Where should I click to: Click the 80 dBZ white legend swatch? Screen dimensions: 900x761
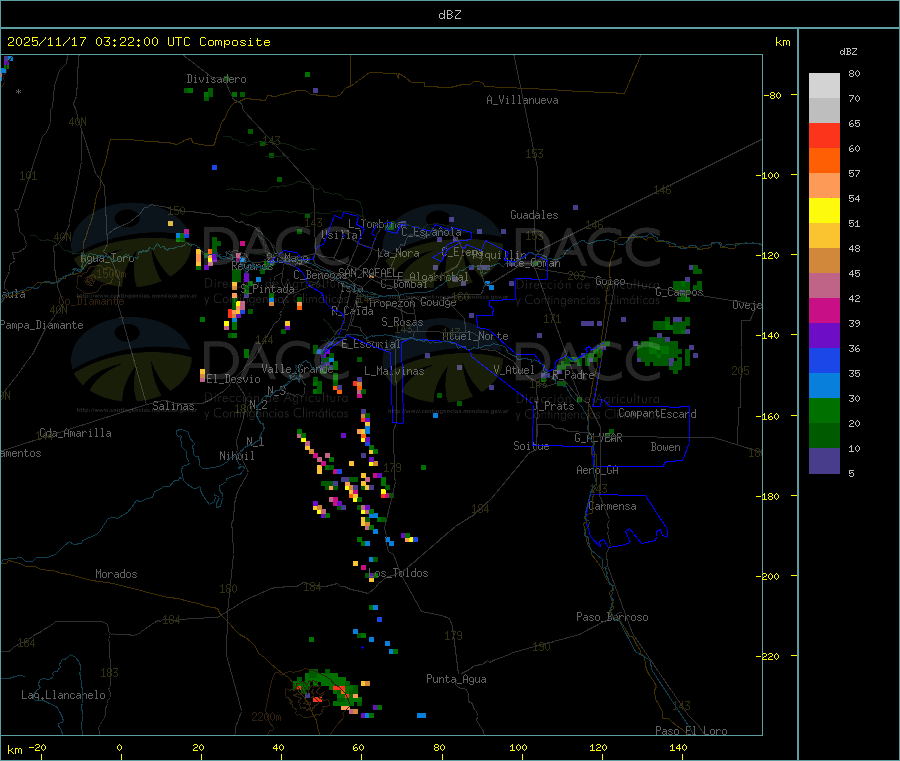click(824, 86)
